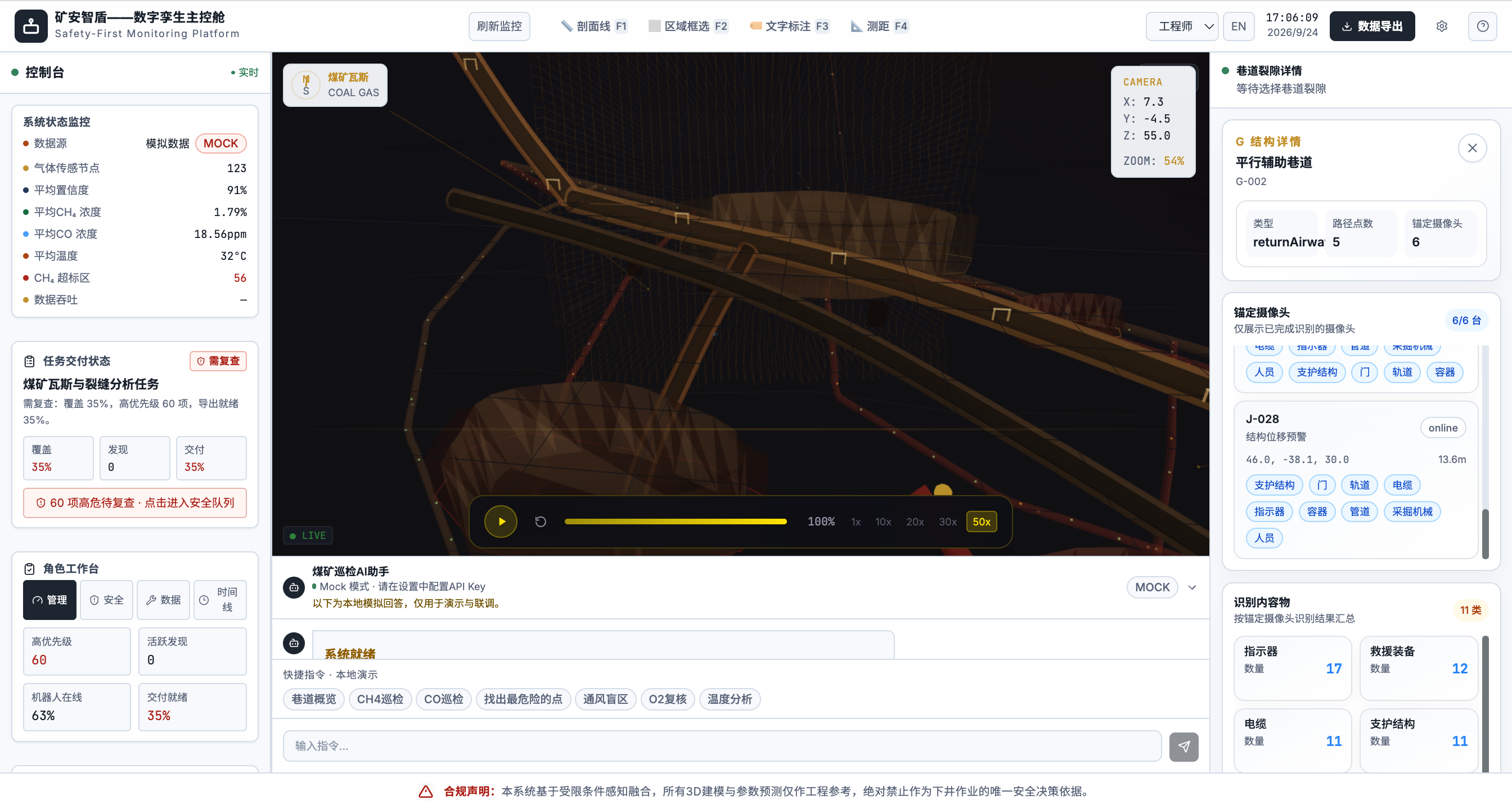1512x809 pixels.
Task: Open the MOCK mode selector in assistant
Action: click(x=1151, y=588)
